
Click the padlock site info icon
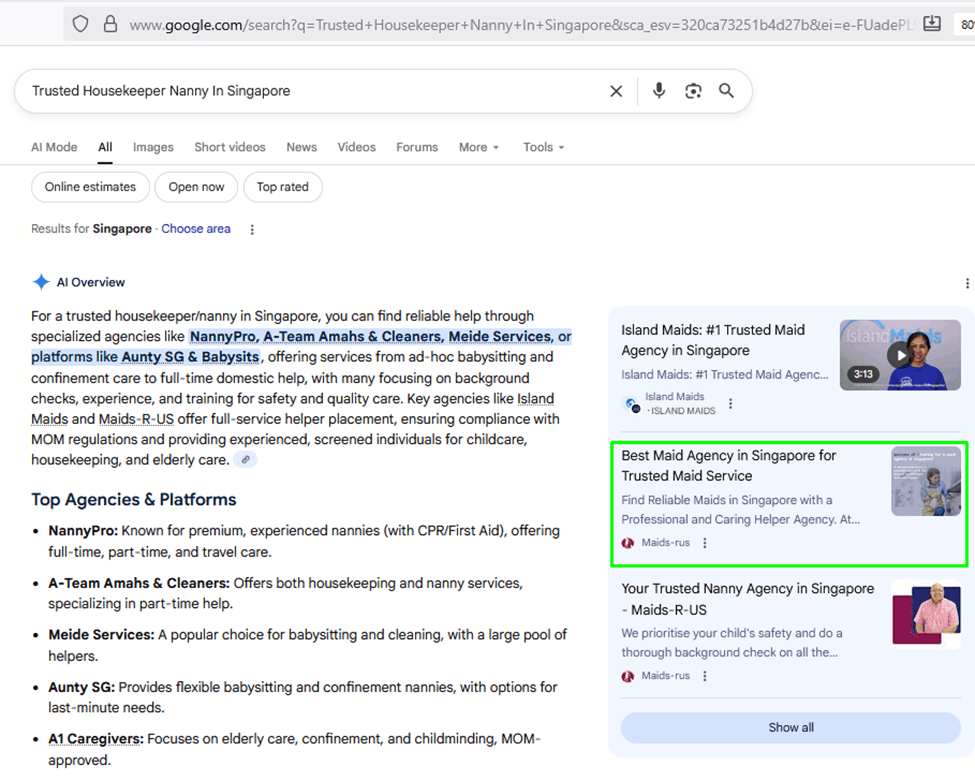(110, 24)
